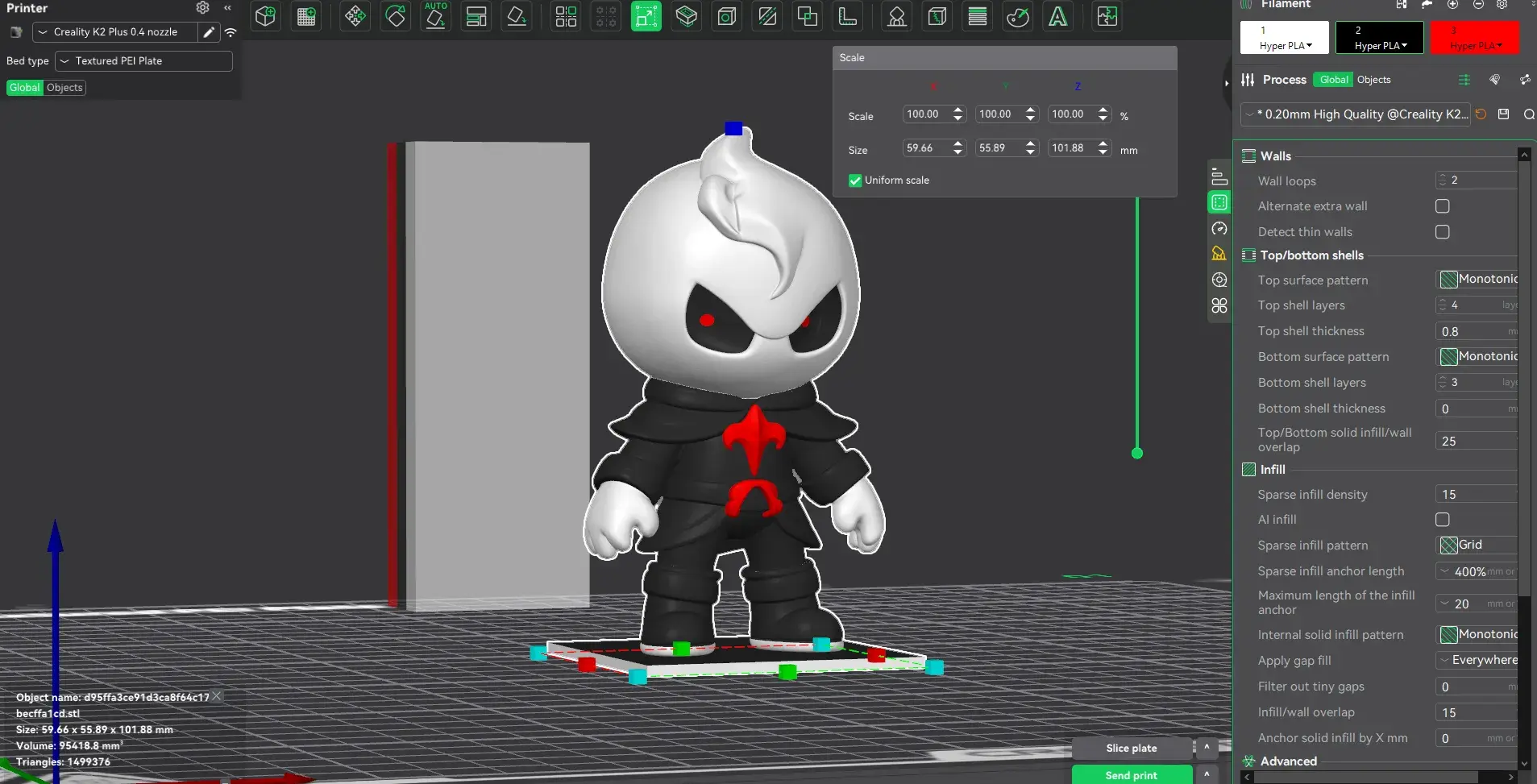Open Top surface pattern dropdown
Screen dimensions: 1537x784
[1477, 280]
